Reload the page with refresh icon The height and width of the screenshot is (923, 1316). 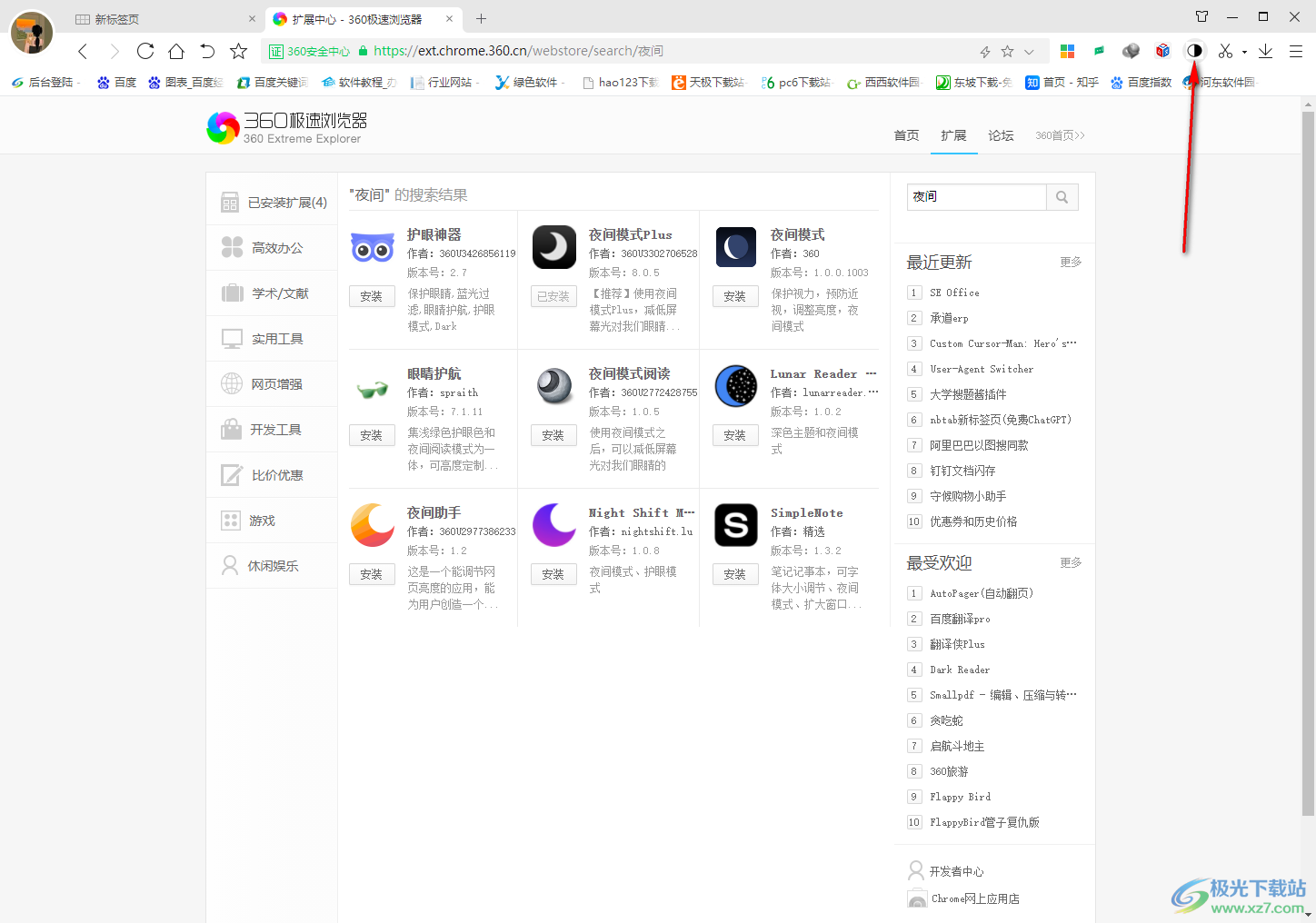(x=145, y=51)
